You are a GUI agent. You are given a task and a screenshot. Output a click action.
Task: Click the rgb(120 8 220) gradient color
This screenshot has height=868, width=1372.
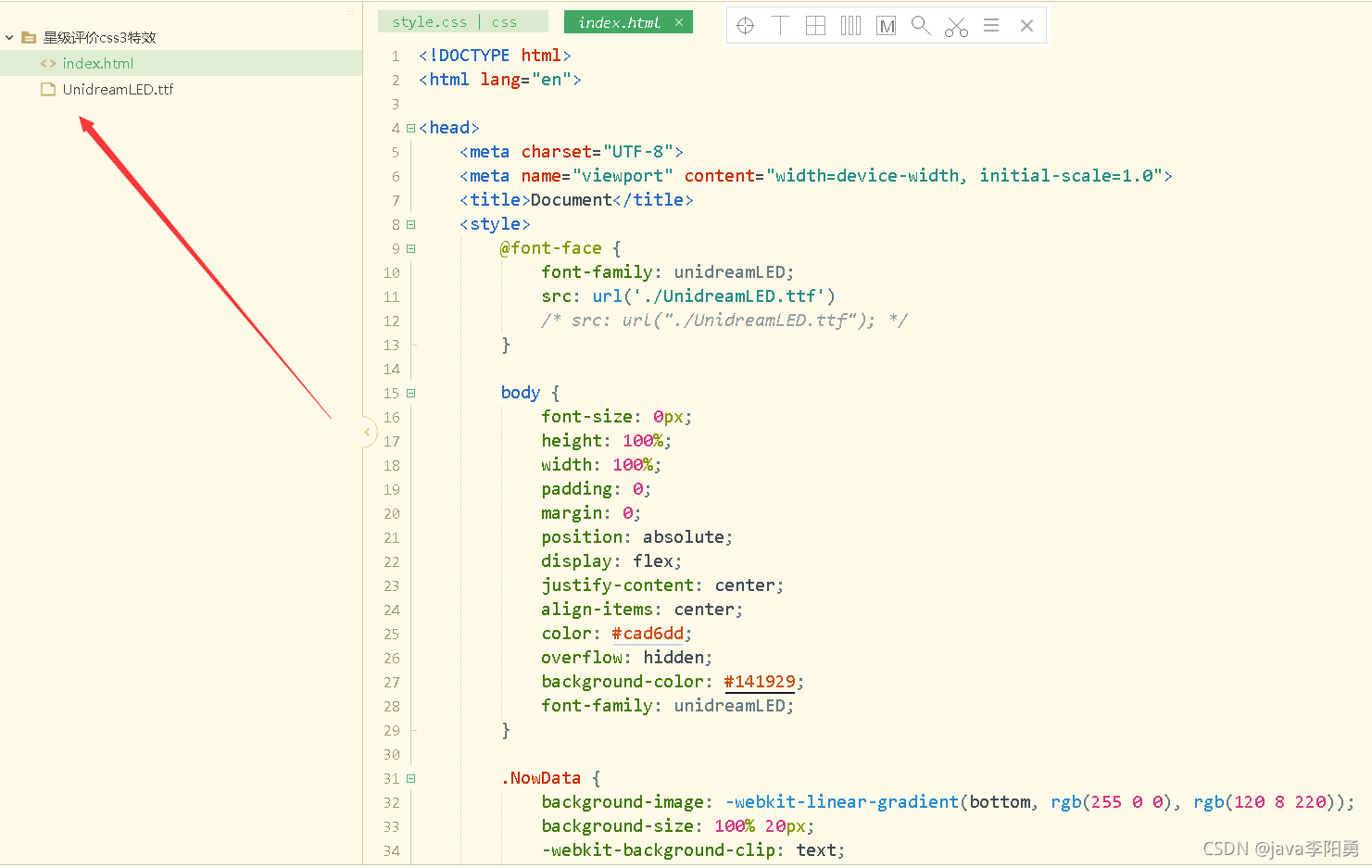click(1265, 802)
